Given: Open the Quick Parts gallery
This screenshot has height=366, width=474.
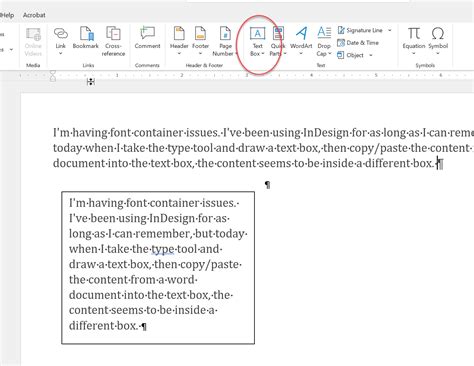Looking at the screenshot, I should click(x=278, y=41).
